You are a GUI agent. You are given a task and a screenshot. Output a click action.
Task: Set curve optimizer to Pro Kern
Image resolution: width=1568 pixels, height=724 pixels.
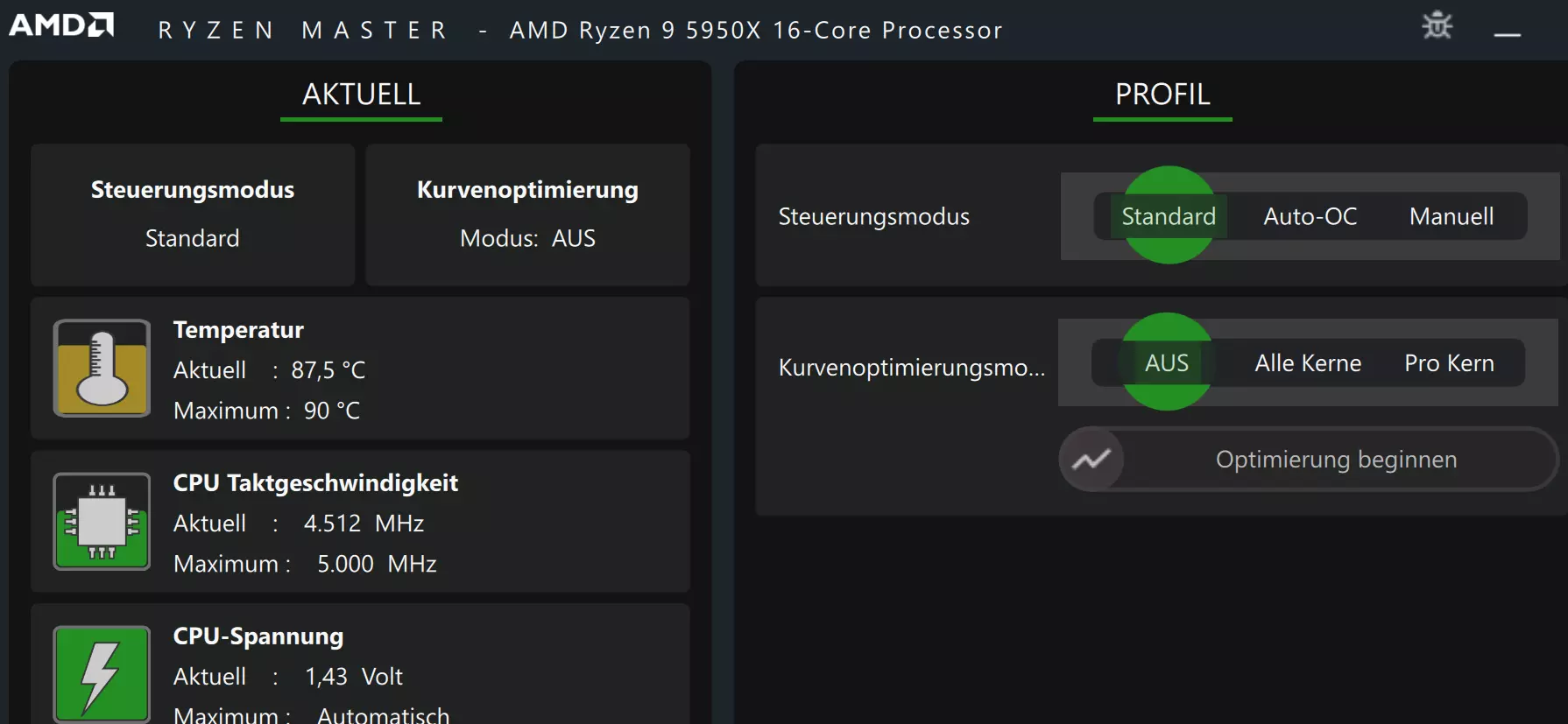[x=1449, y=362]
